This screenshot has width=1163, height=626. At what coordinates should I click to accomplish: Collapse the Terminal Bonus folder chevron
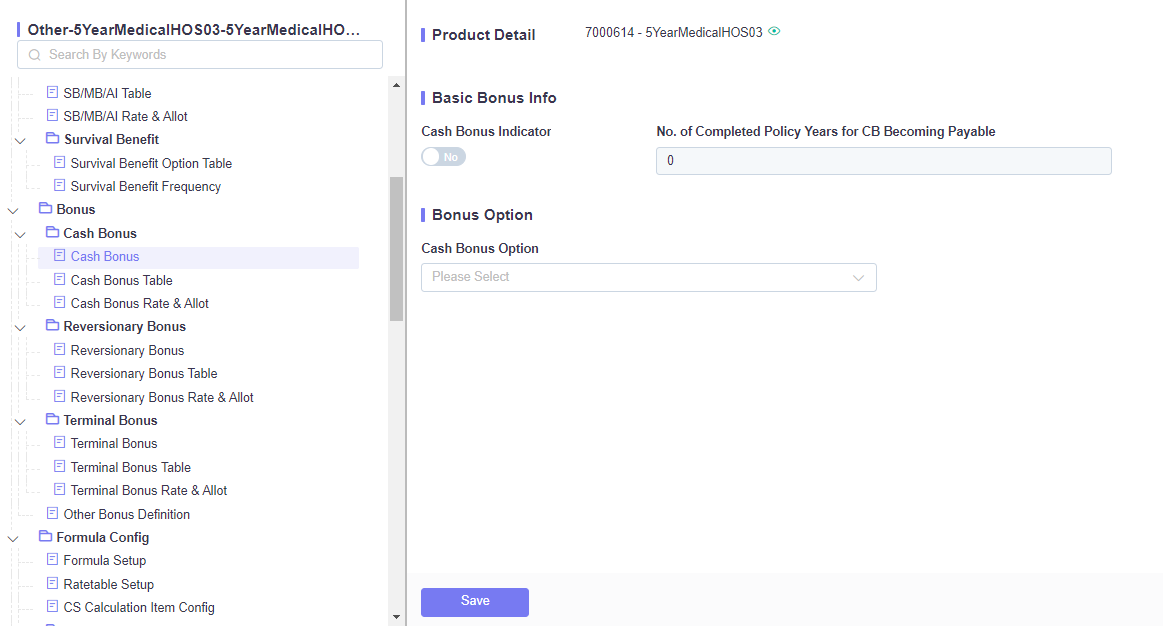coord(21,421)
